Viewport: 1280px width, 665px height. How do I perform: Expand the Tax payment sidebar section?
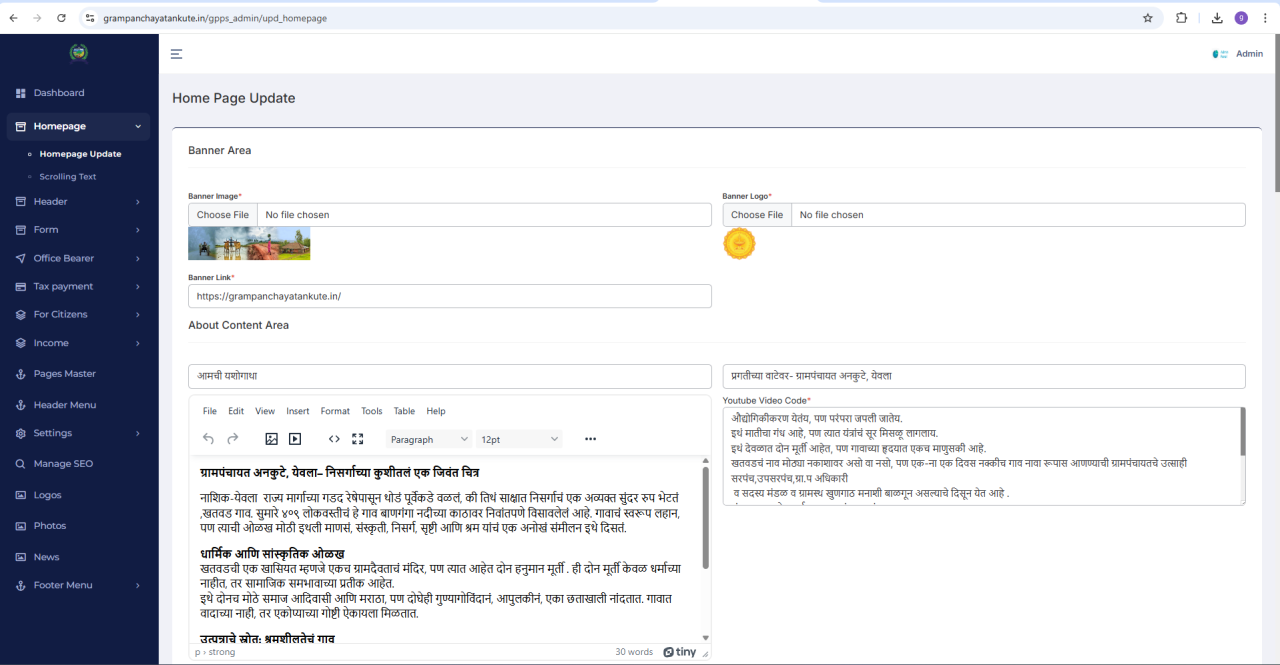click(x=78, y=286)
